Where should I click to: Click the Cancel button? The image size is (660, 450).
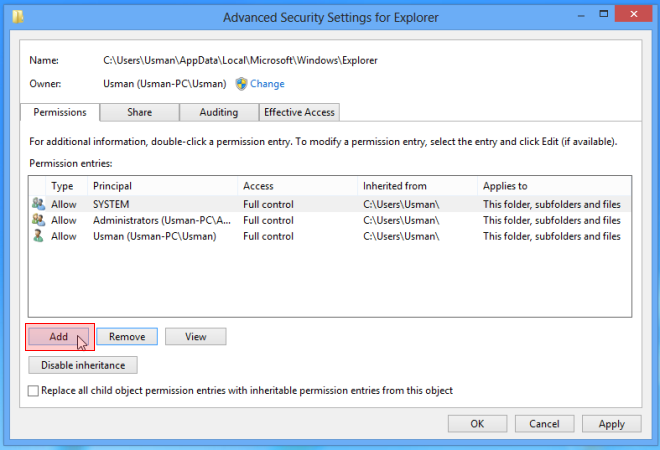point(545,424)
